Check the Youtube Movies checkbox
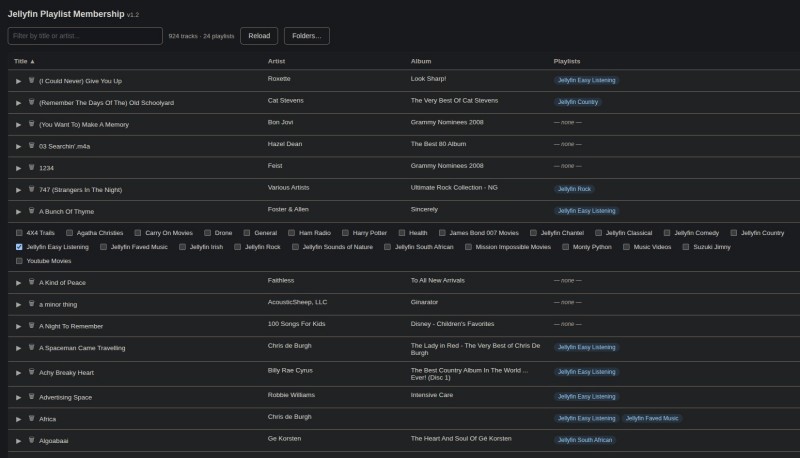Image resolution: width=800 pixels, height=458 pixels. coord(19,261)
